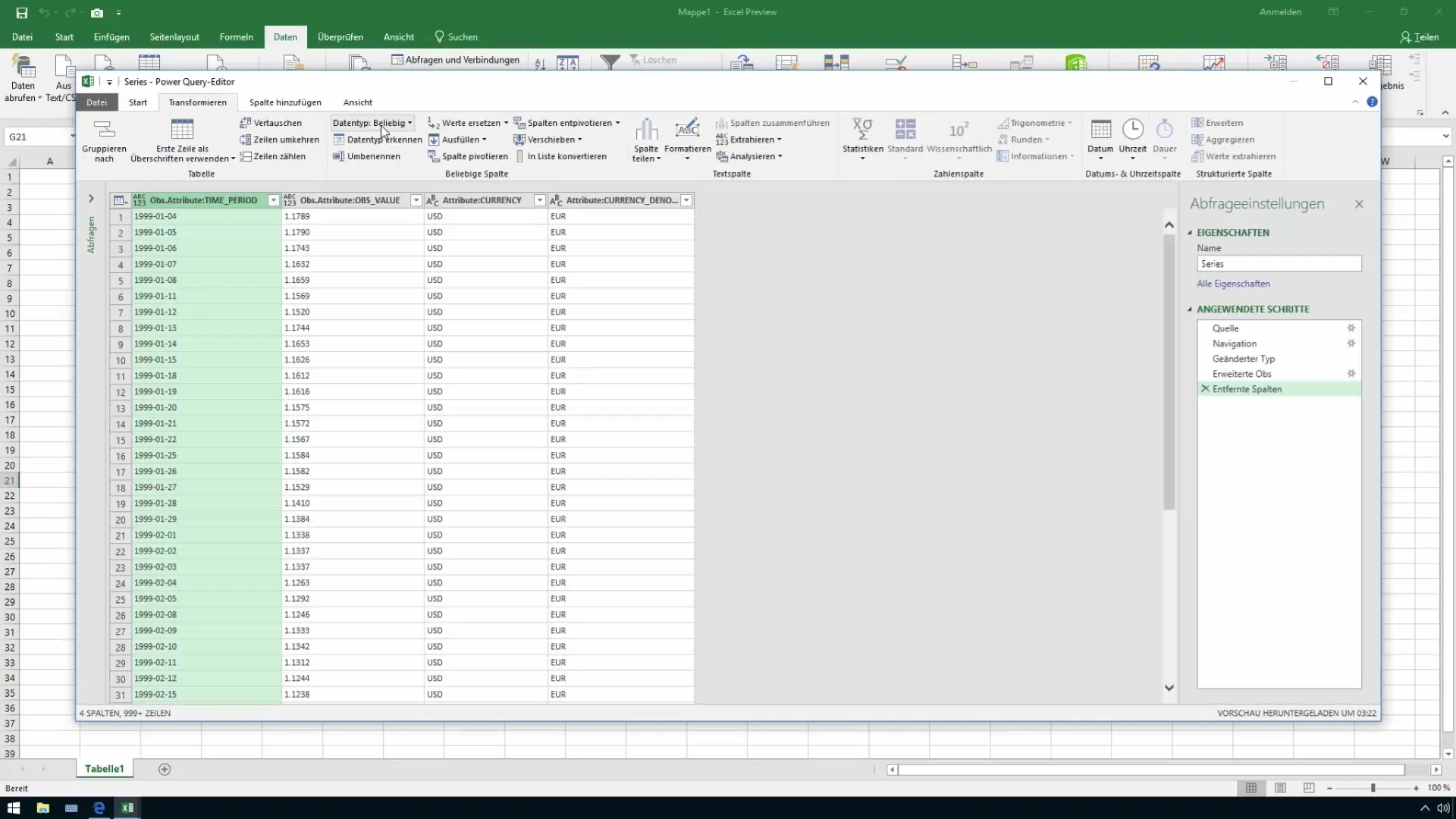
Task: Open the Ausfüllen dropdown
Action: tap(457, 140)
